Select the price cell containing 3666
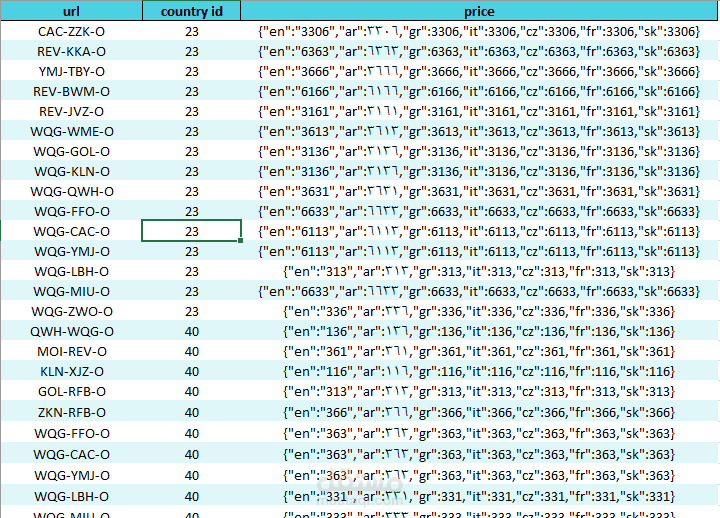The image size is (720, 518). [479, 72]
